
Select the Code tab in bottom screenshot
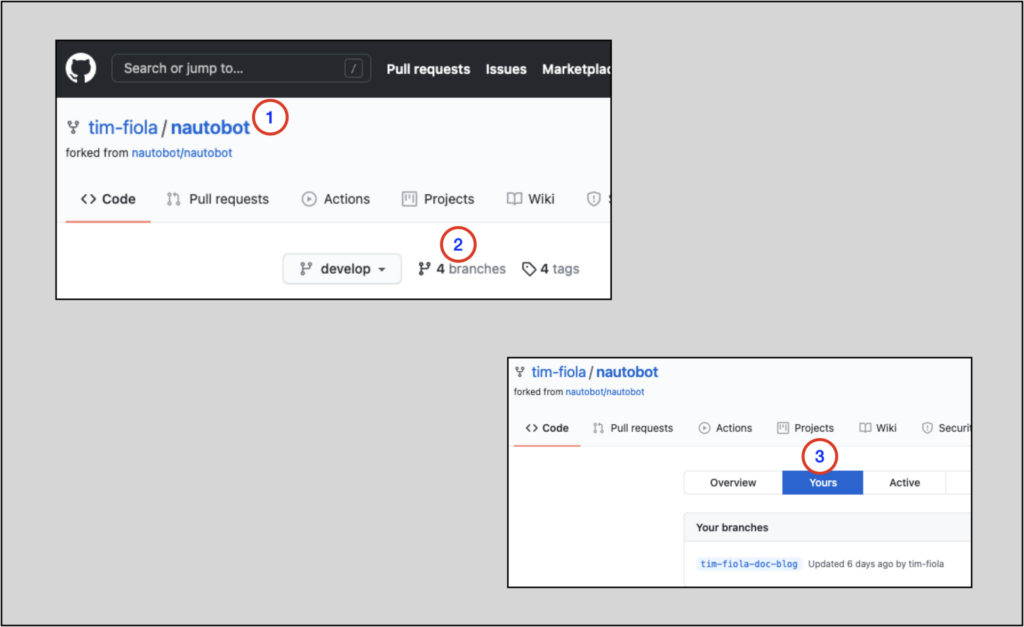point(547,428)
